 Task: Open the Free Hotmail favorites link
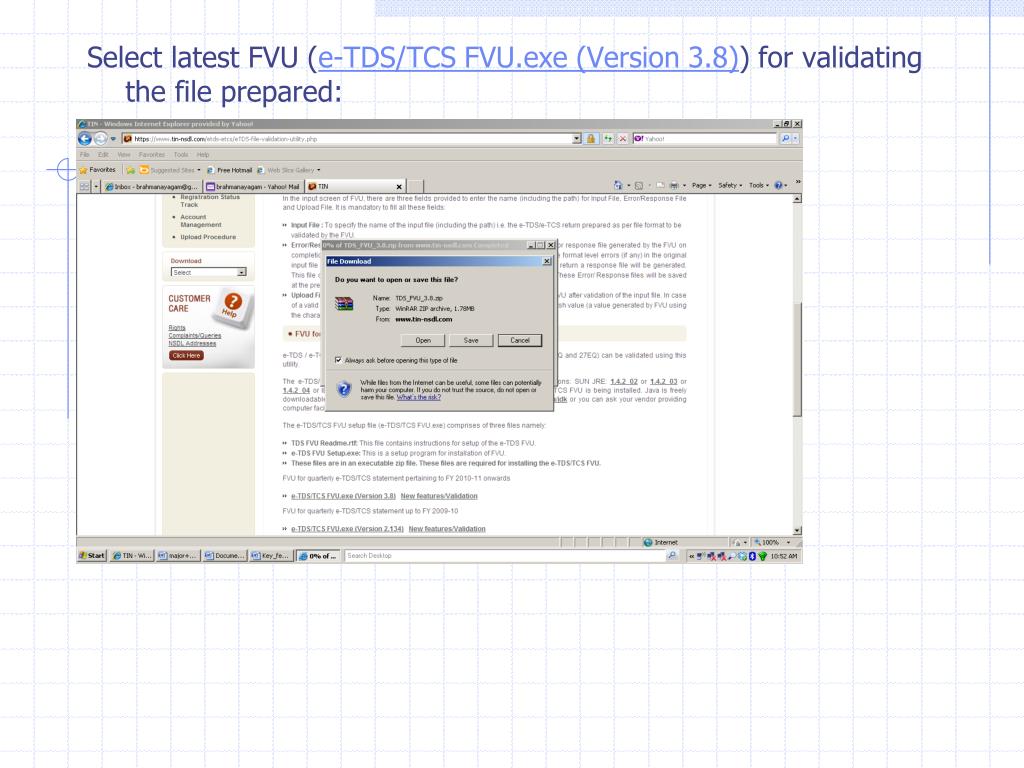(229, 170)
